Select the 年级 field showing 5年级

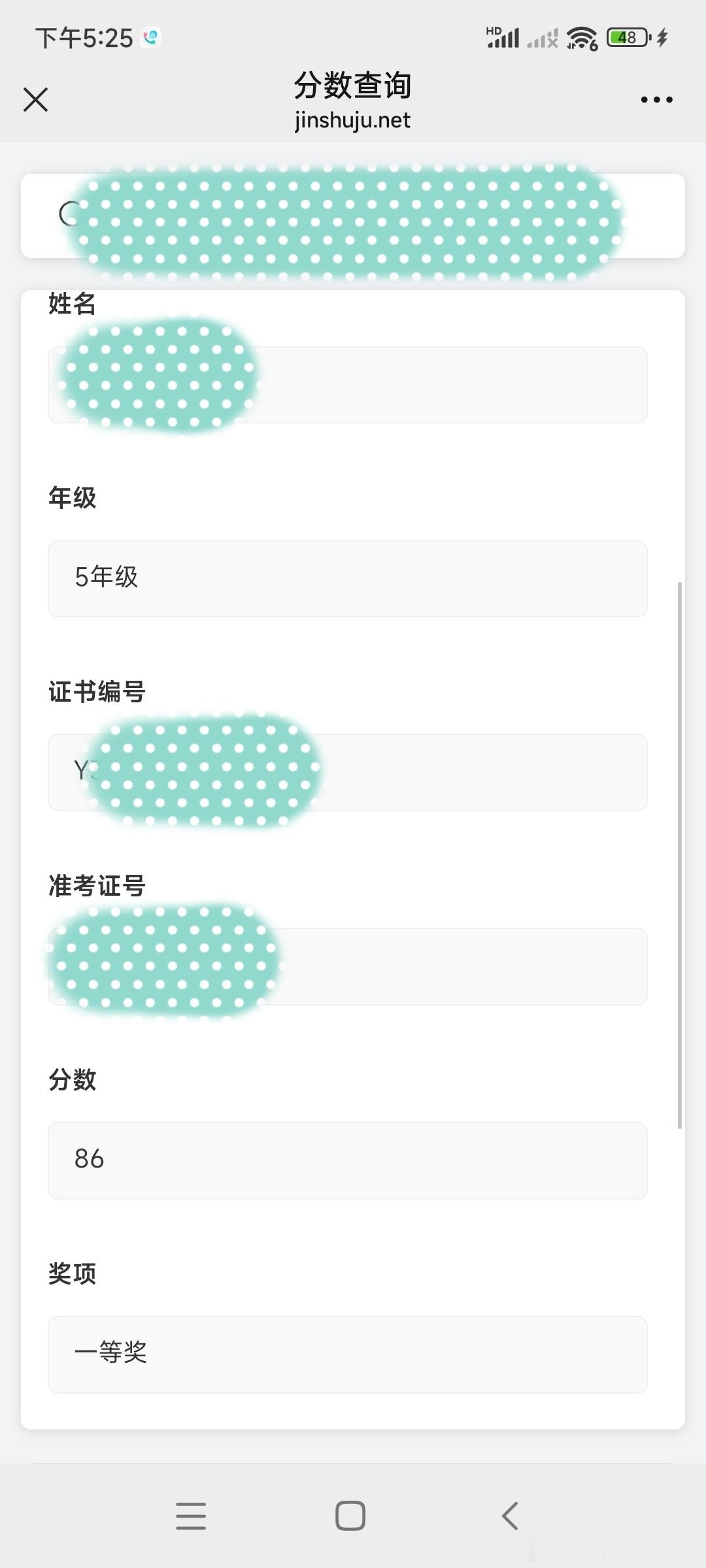click(x=348, y=578)
